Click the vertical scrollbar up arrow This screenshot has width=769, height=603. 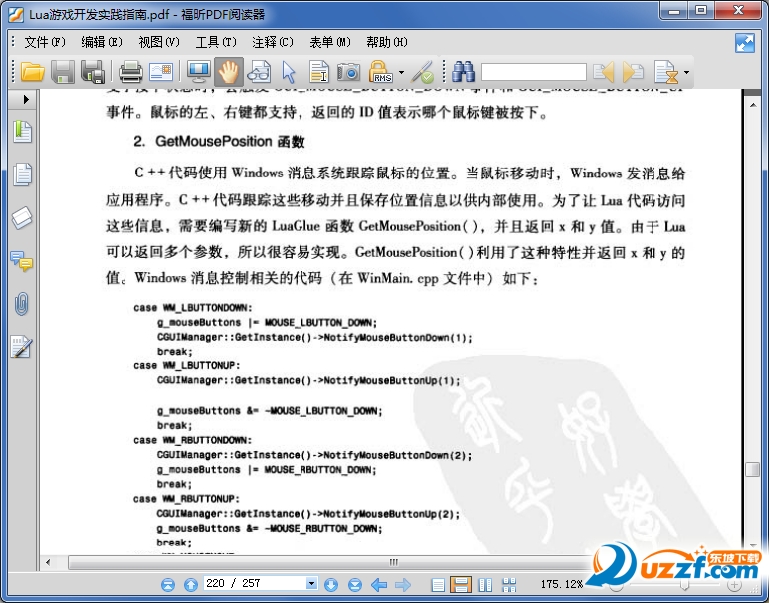753,104
